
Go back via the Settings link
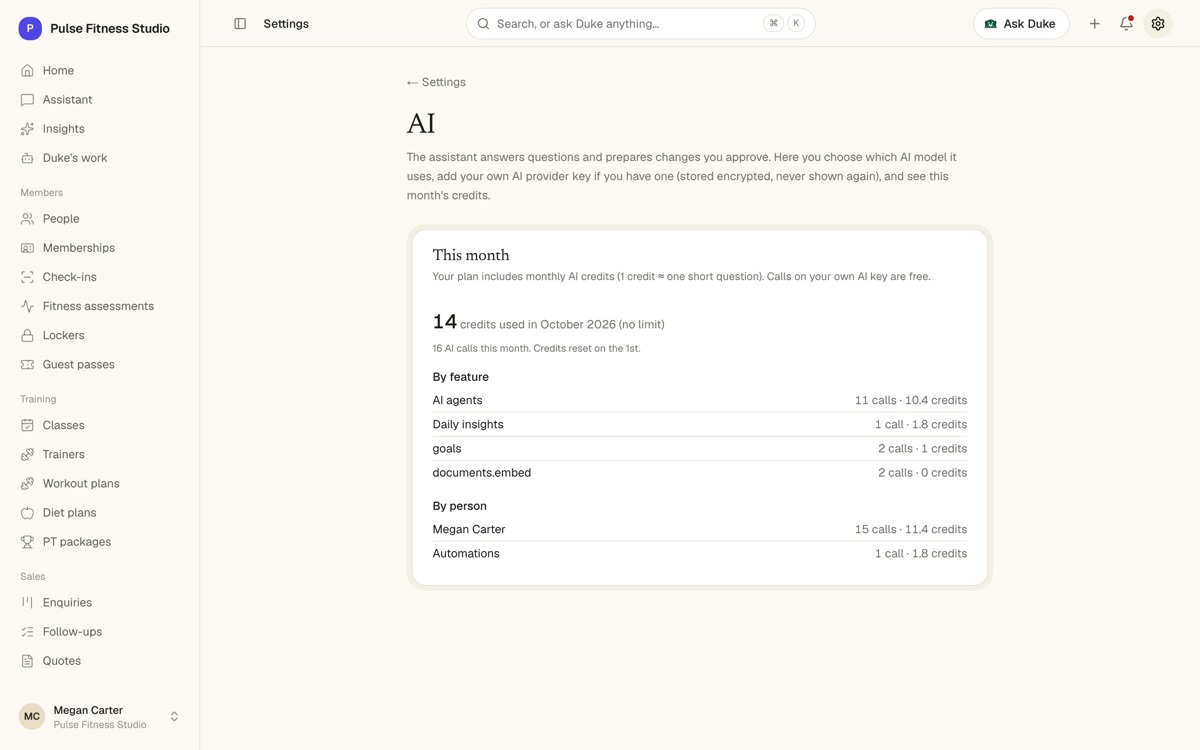(x=436, y=82)
